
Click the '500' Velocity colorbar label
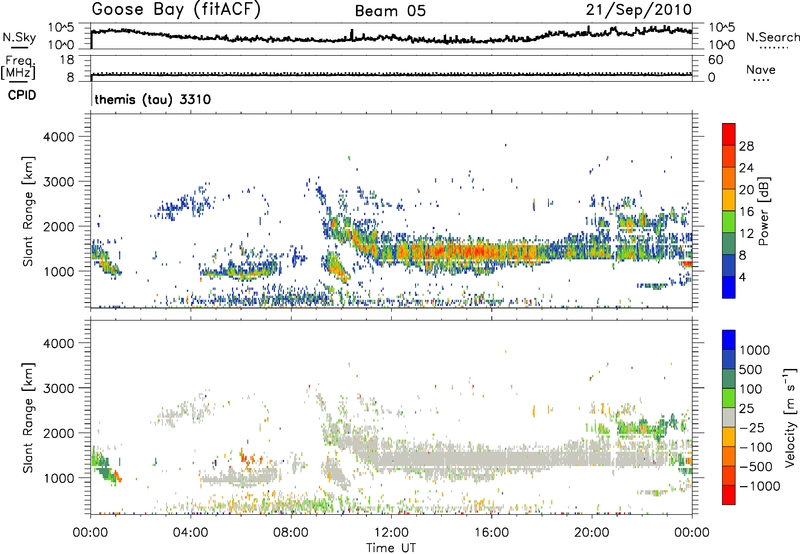pos(751,370)
